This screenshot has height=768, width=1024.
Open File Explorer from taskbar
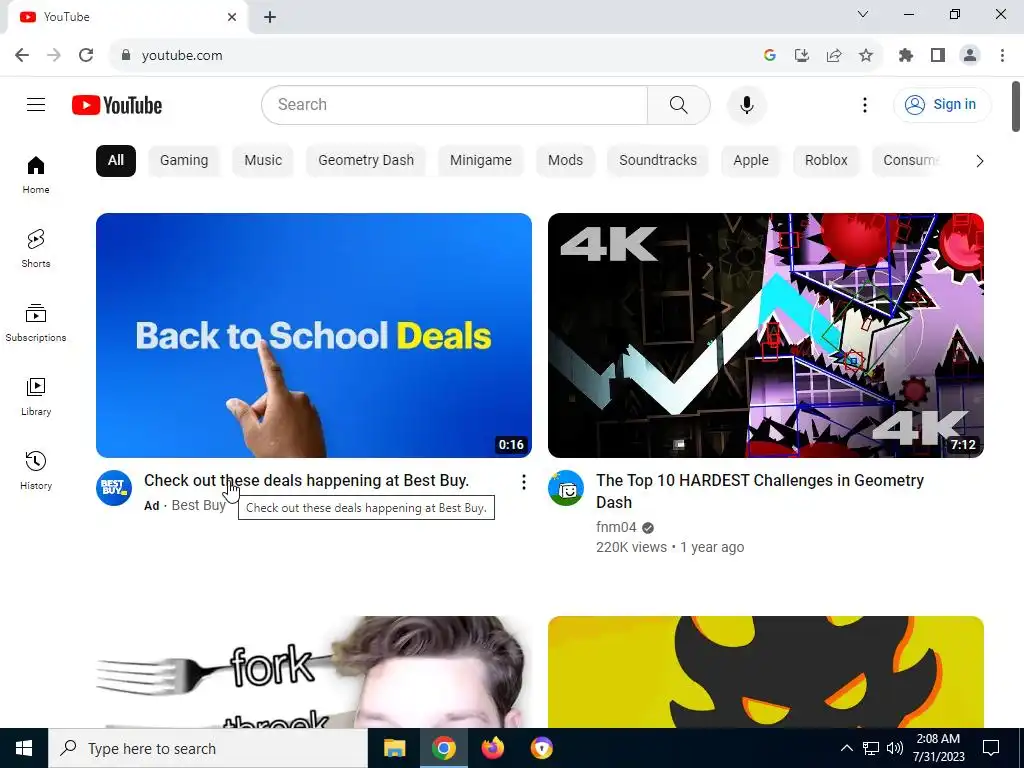tap(394, 748)
